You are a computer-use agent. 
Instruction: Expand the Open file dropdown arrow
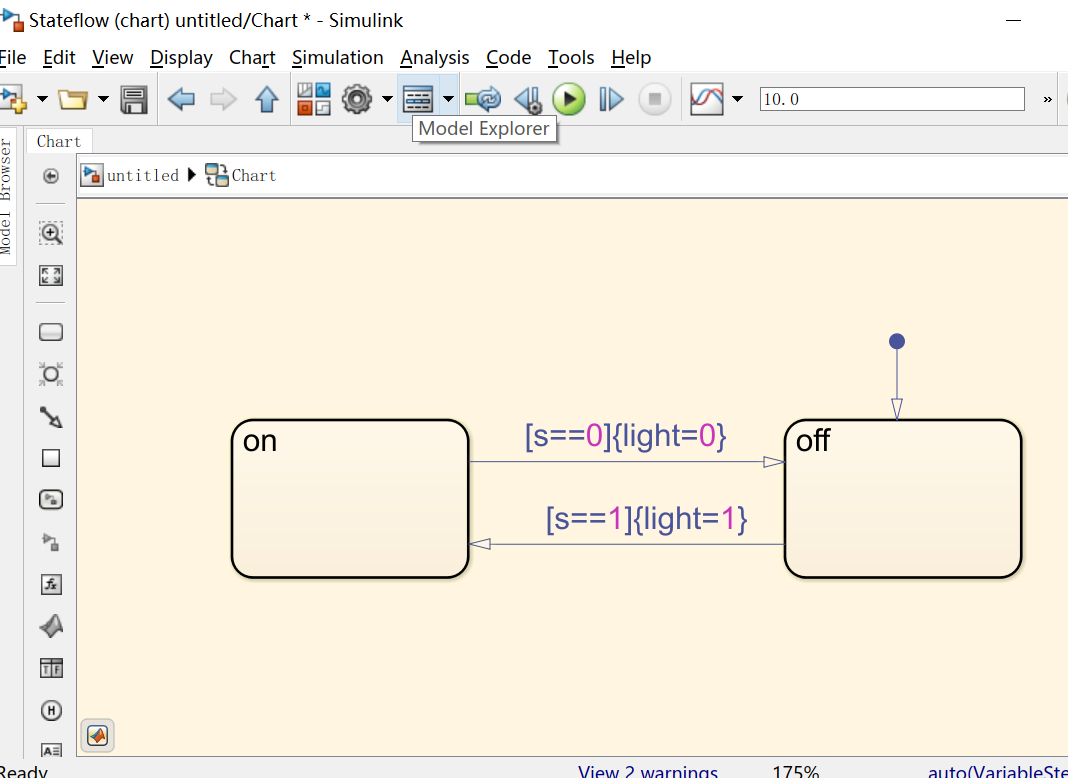tap(104, 98)
